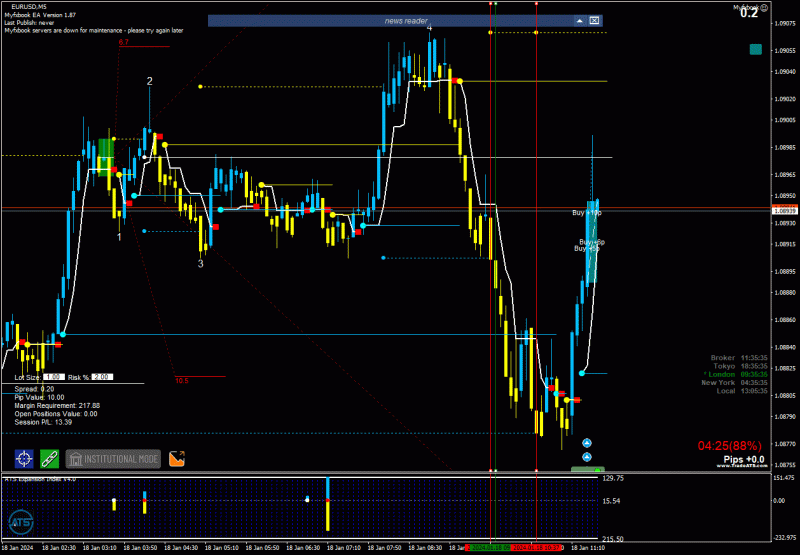This screenshot has height=555, width=800.
Task: Click the green date marker on time axis
Action: (x=488, y=547)
